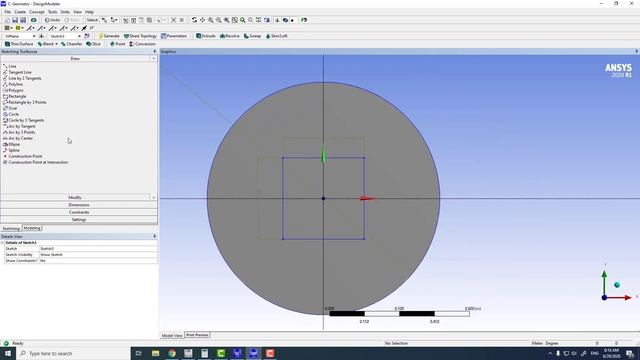
Task: Select Construction Point at Intersection tool
Action: click(x=36, y=162)
